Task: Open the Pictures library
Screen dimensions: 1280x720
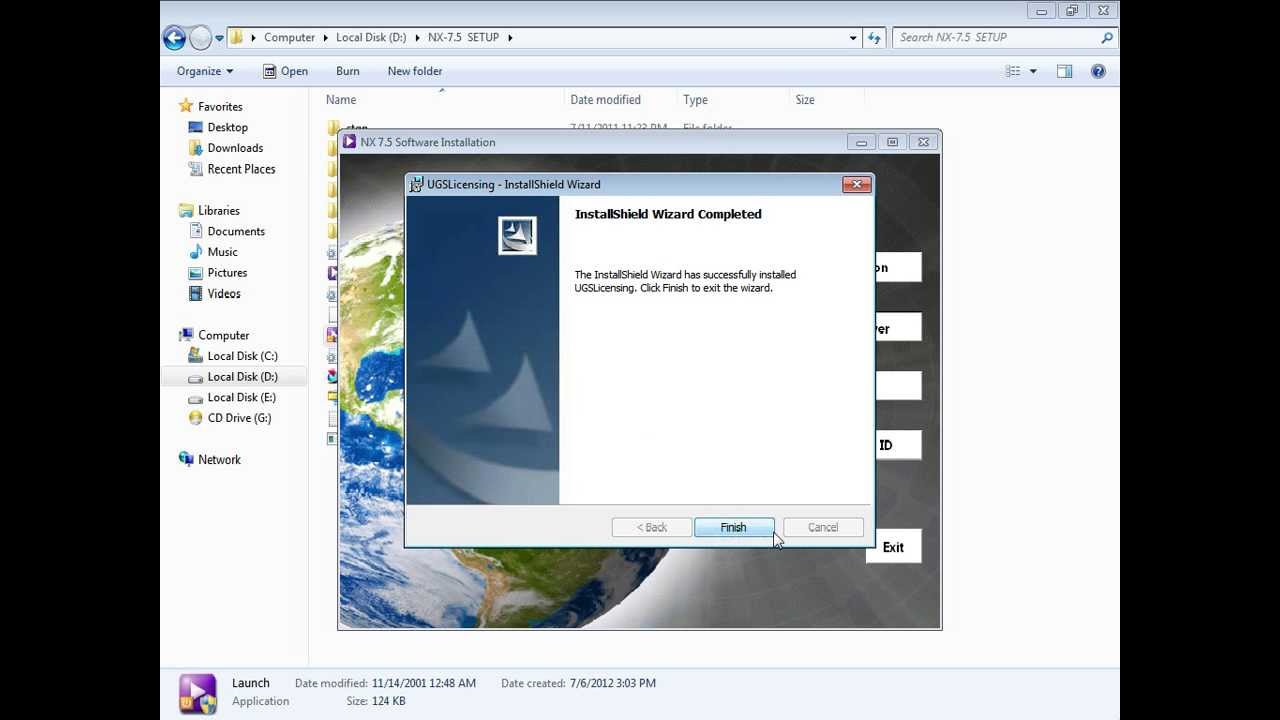Action: (x=227, y=273)
